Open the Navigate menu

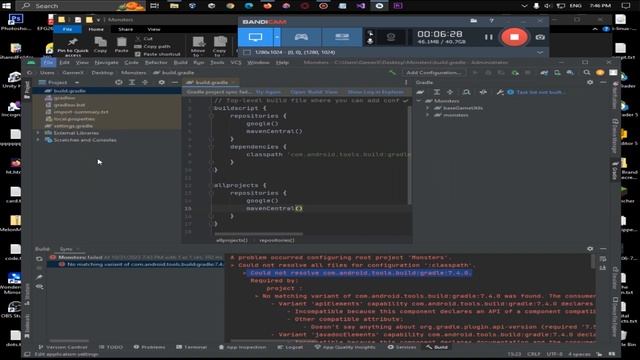coord(106,62)
